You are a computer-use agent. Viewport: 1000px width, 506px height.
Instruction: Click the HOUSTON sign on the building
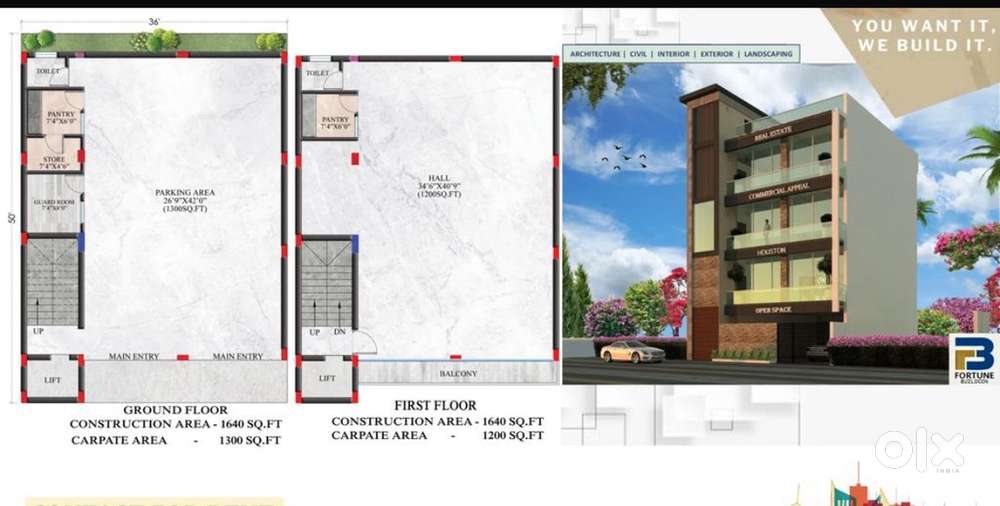point(772,252)
